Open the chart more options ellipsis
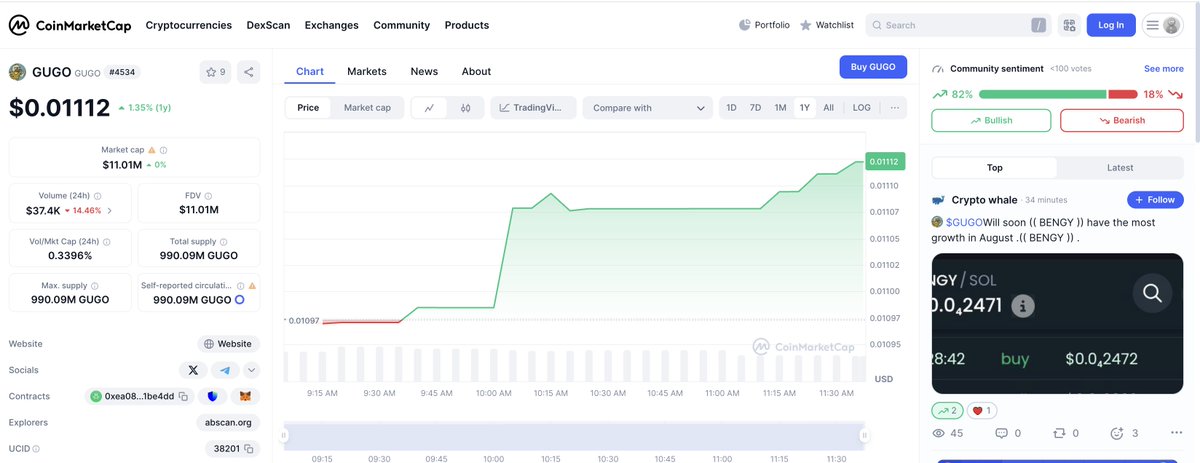 pyautogui.click(x=894, y=108)
